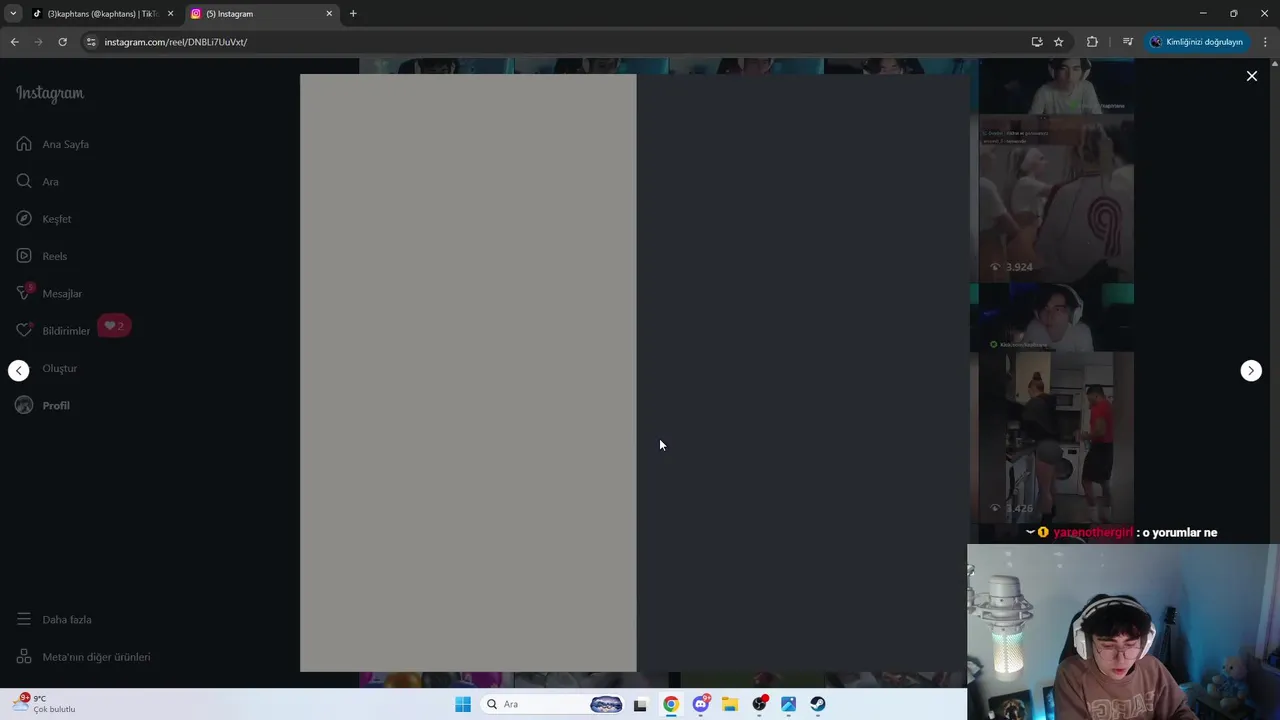Screen dimensions: 1280x720
Task: Open reel thumbnail with 3.428 views
Action: (1056, 437)
